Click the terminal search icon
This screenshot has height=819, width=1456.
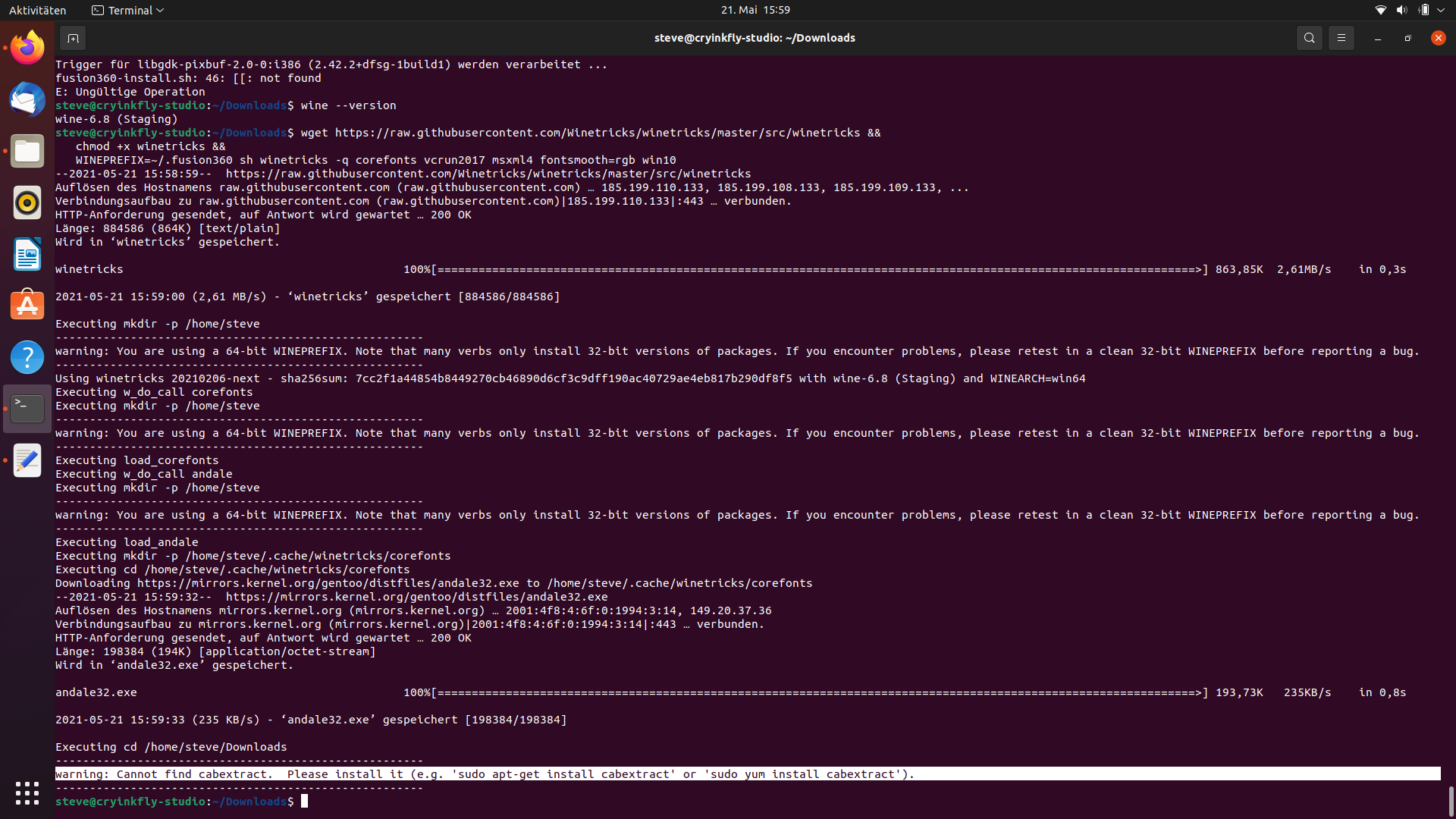pos(1309,38)
